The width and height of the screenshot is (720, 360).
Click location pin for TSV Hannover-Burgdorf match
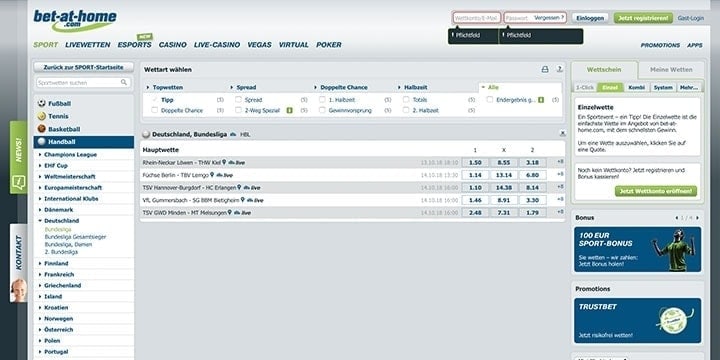tap(239, 187)
